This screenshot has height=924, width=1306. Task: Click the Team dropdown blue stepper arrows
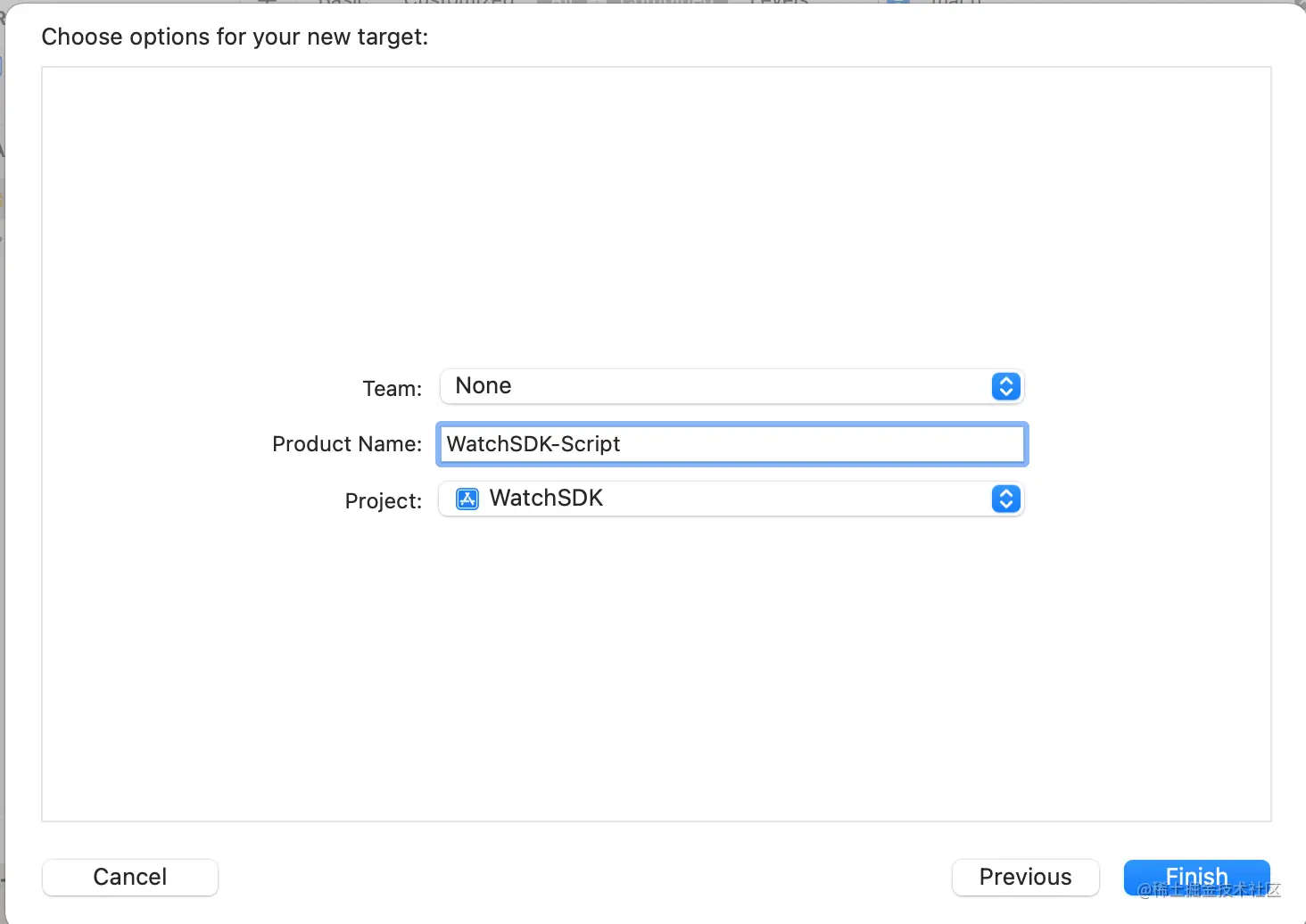coord(1005,386)
